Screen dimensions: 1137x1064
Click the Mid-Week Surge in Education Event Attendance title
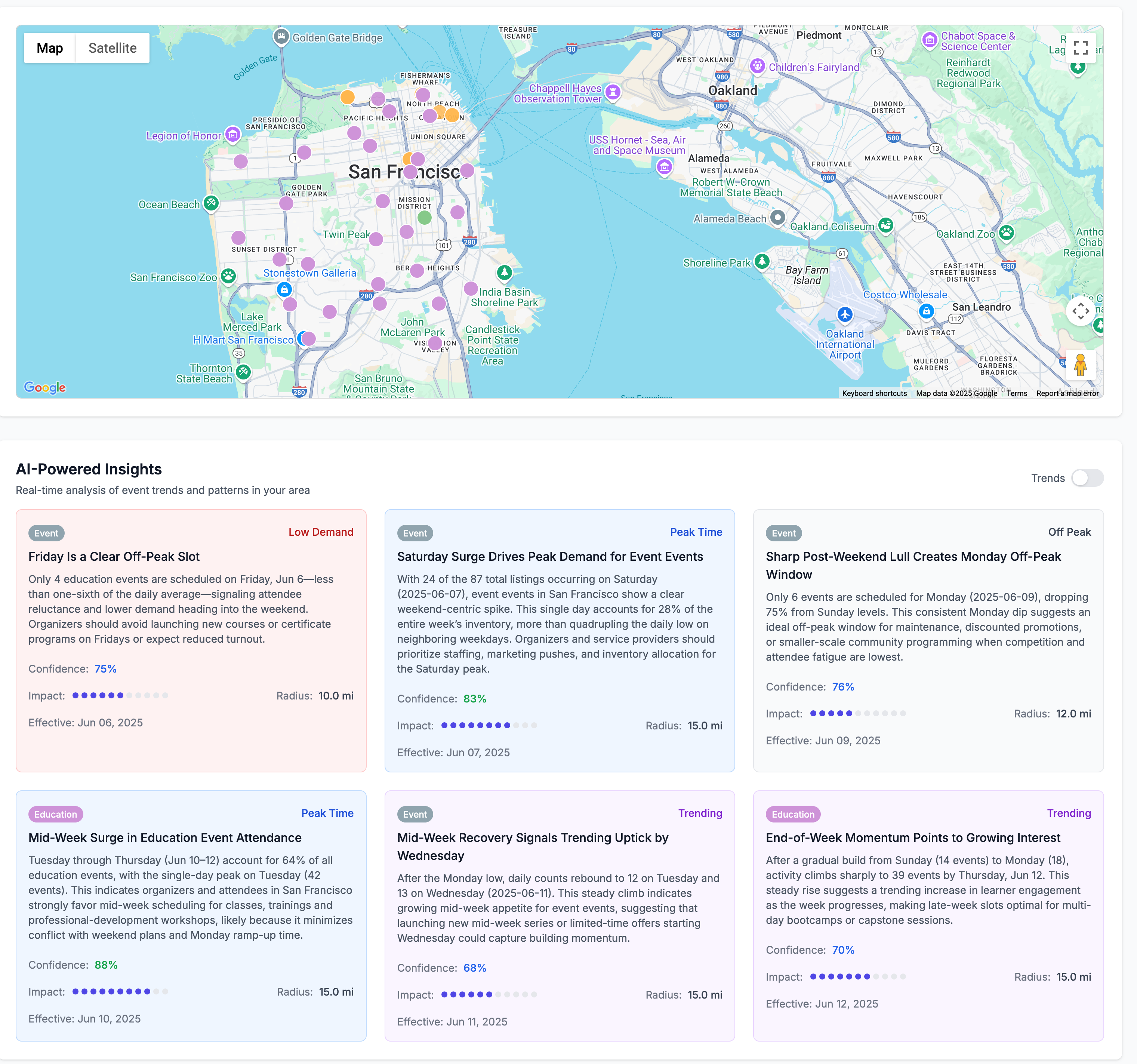[165, 837]
